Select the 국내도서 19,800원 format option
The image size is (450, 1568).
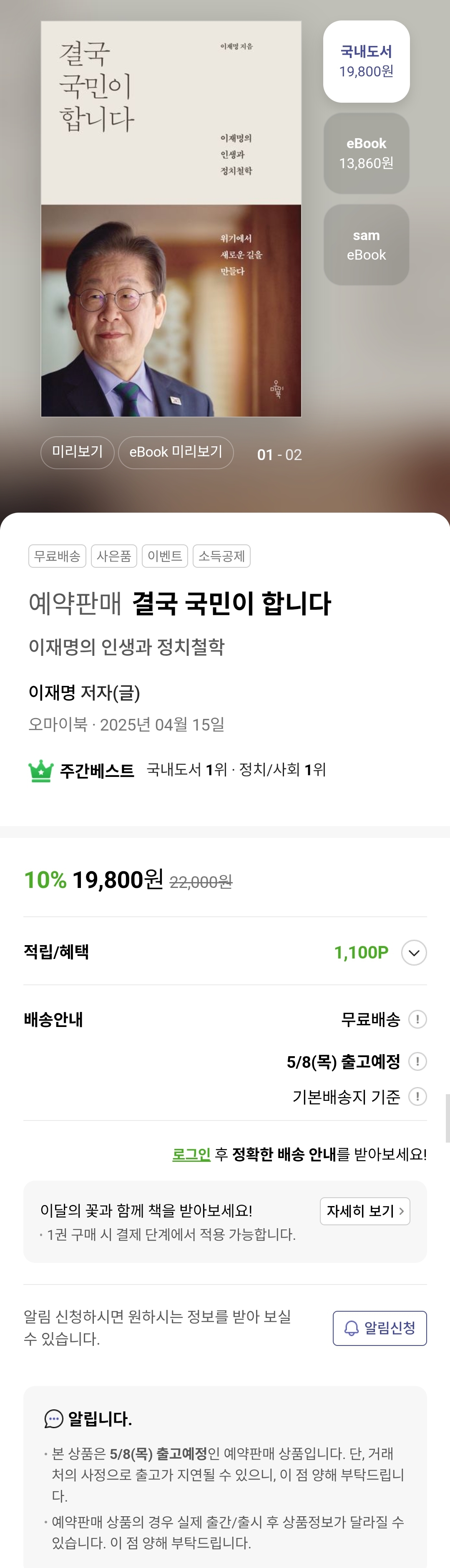pos(366,61)
